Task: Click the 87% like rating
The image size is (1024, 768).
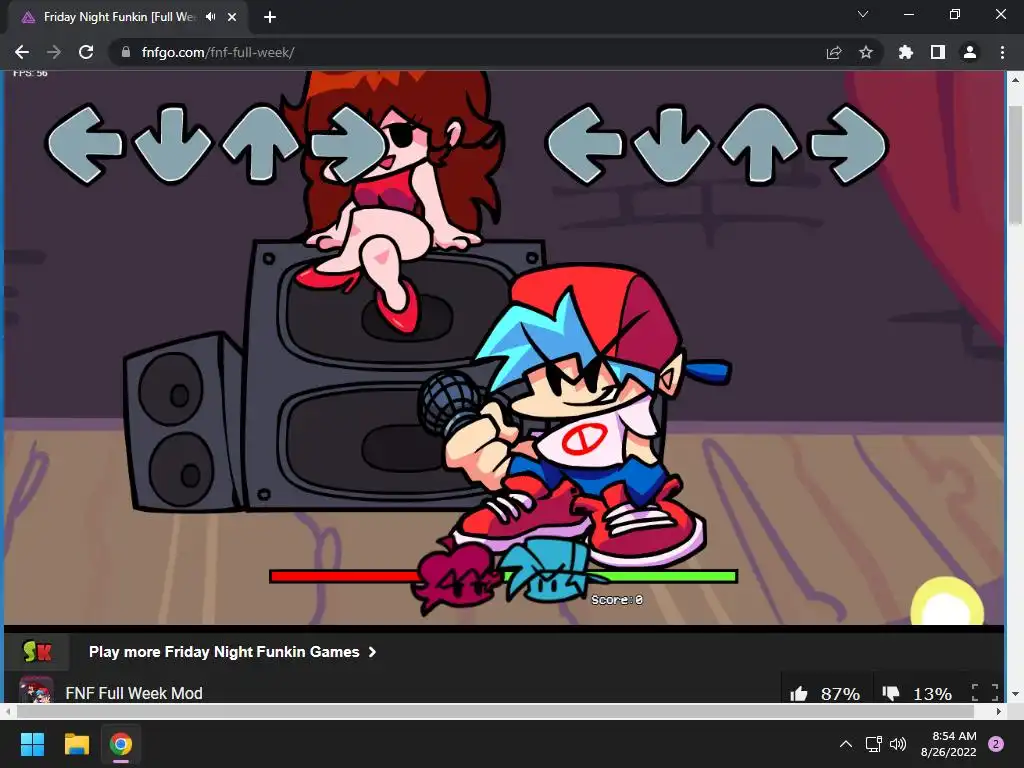Action: (x=840, y=694)
